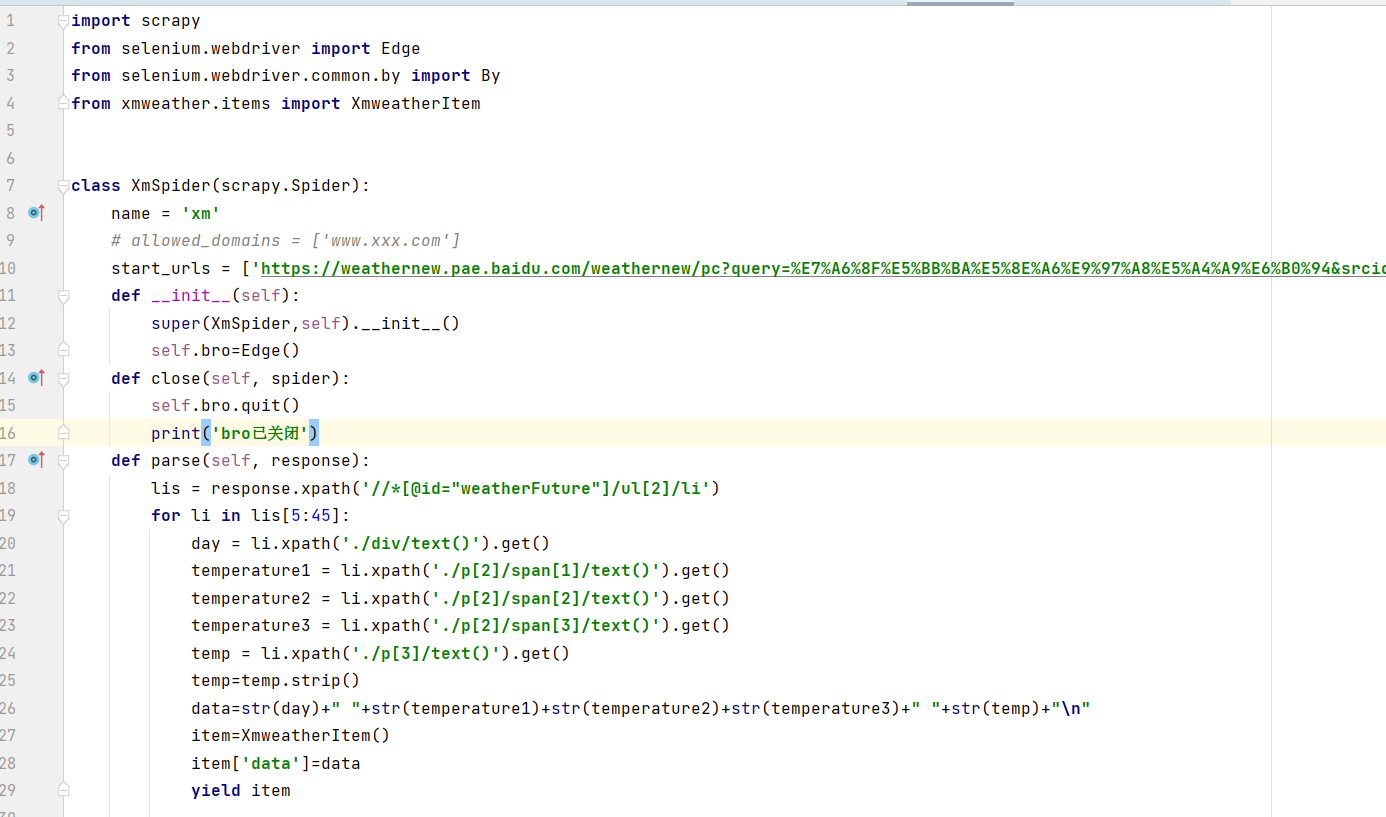Click 'item=XmweatherItem()' statement
Viewport: 1386px width, 817px height.
point(291,735)
